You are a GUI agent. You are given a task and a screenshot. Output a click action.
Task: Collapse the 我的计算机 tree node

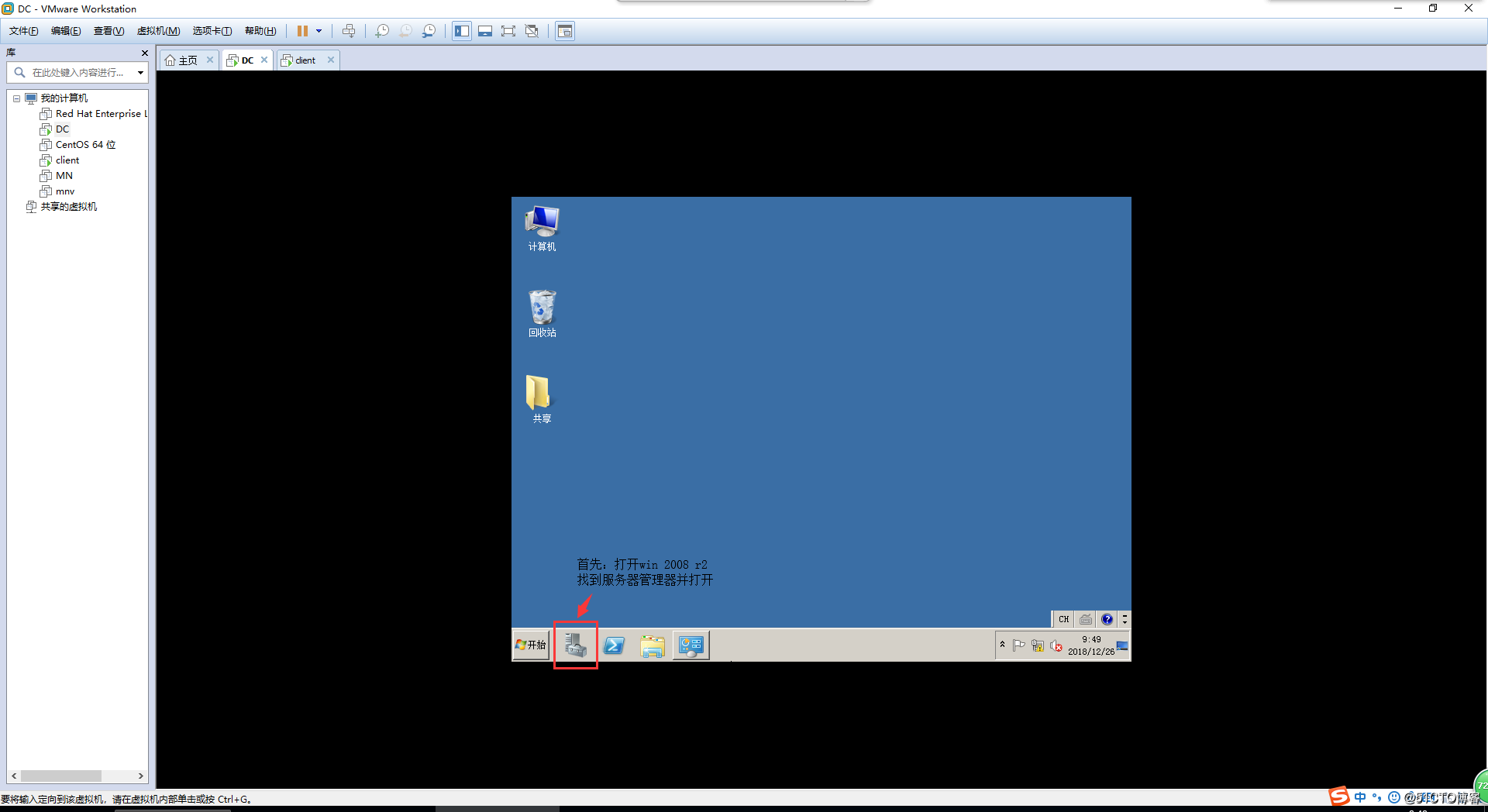pos(16,98)
